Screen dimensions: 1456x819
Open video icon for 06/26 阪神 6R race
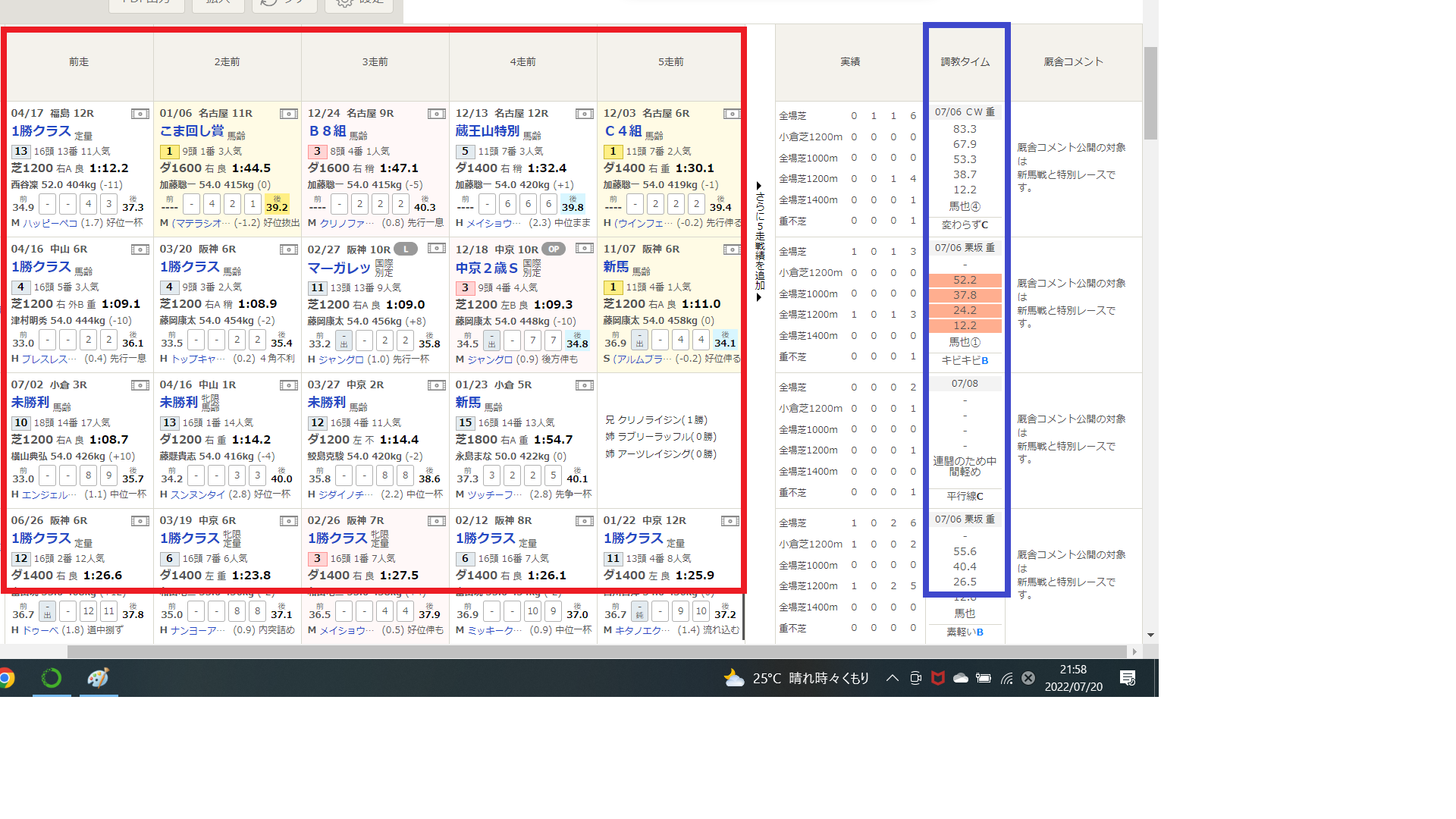click(x=140, y=521)
